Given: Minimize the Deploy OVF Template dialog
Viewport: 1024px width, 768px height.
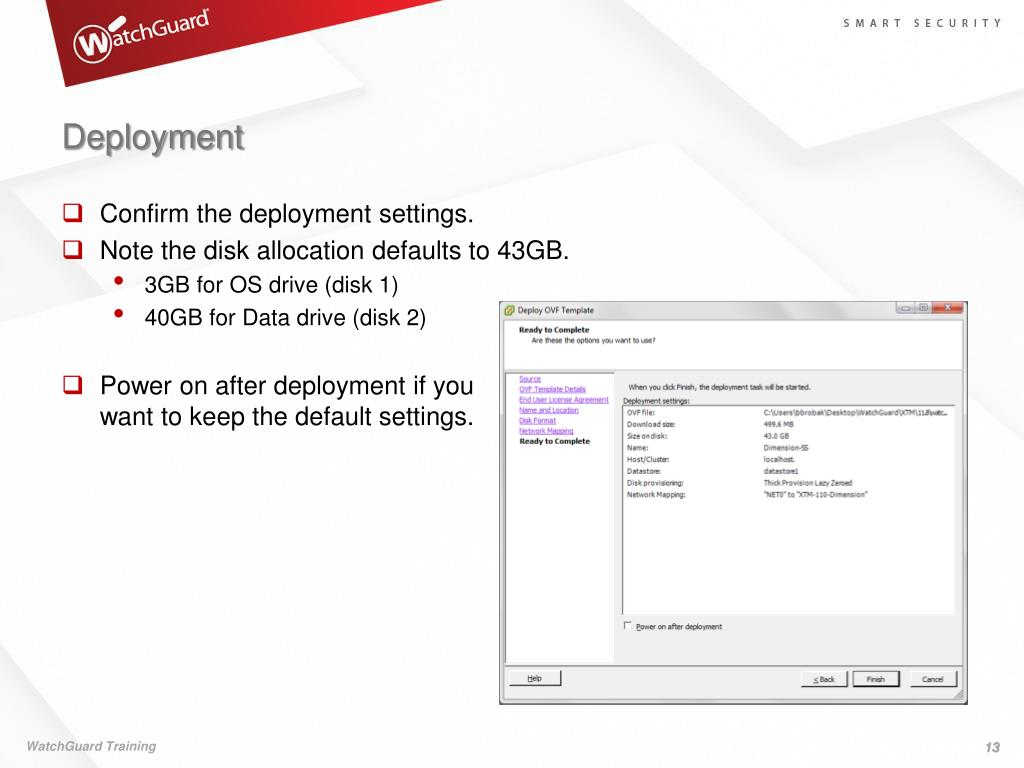Looking at the screenshot, I should tap(906, 308).
